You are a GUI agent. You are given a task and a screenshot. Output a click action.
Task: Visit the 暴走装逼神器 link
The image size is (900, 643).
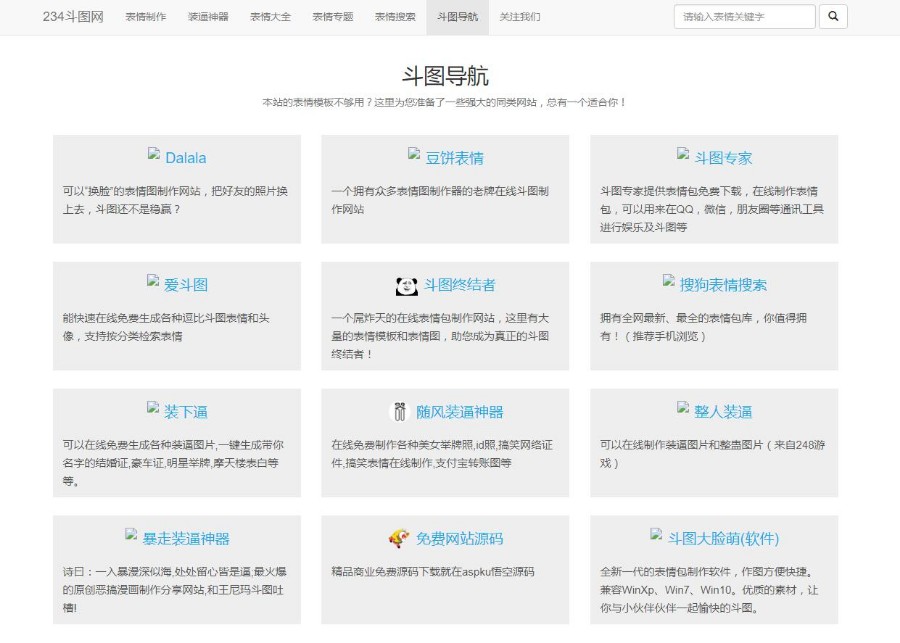click(186, 539)
